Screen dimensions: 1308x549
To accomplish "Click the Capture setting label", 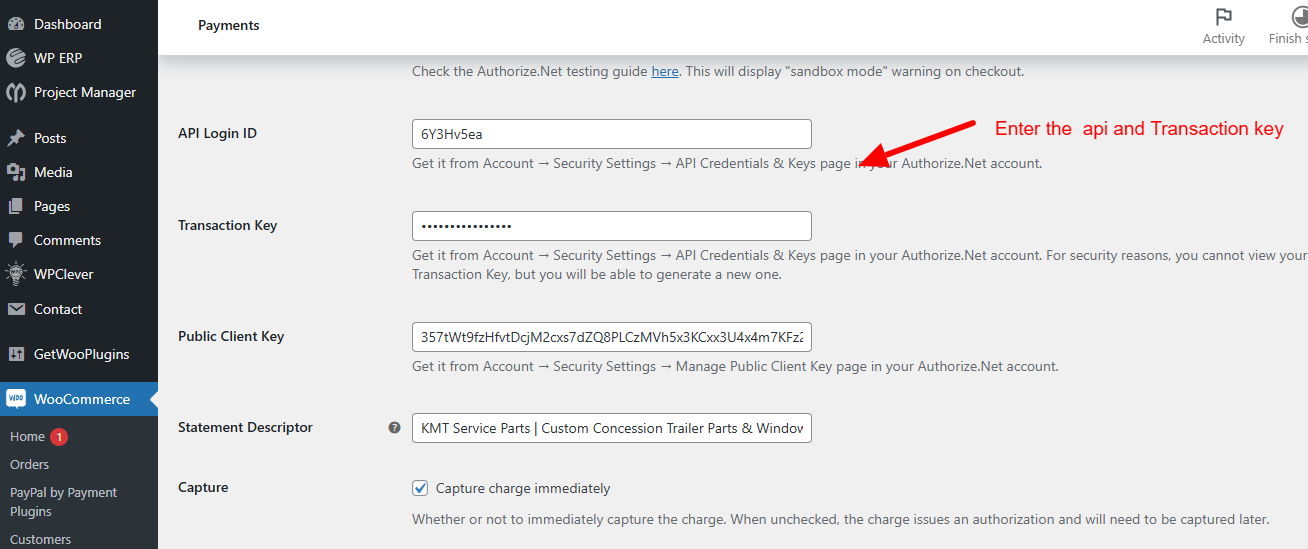I will tap(203, 488).
